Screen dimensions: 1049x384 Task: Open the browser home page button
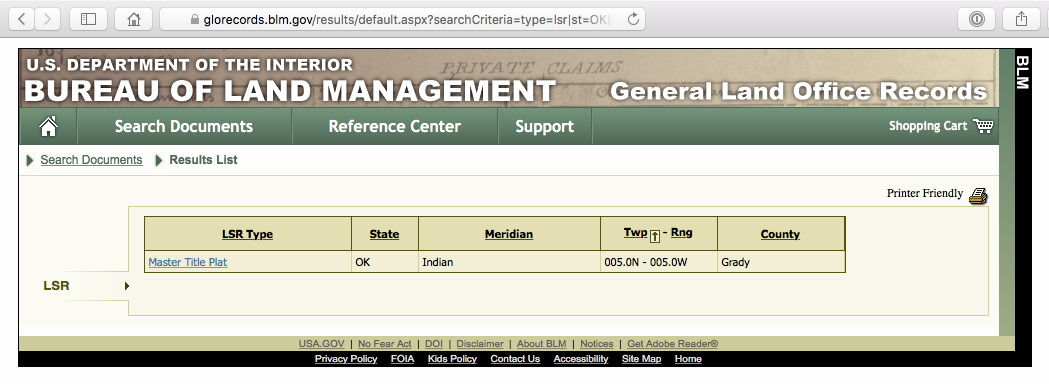click(x=134, y=19)
